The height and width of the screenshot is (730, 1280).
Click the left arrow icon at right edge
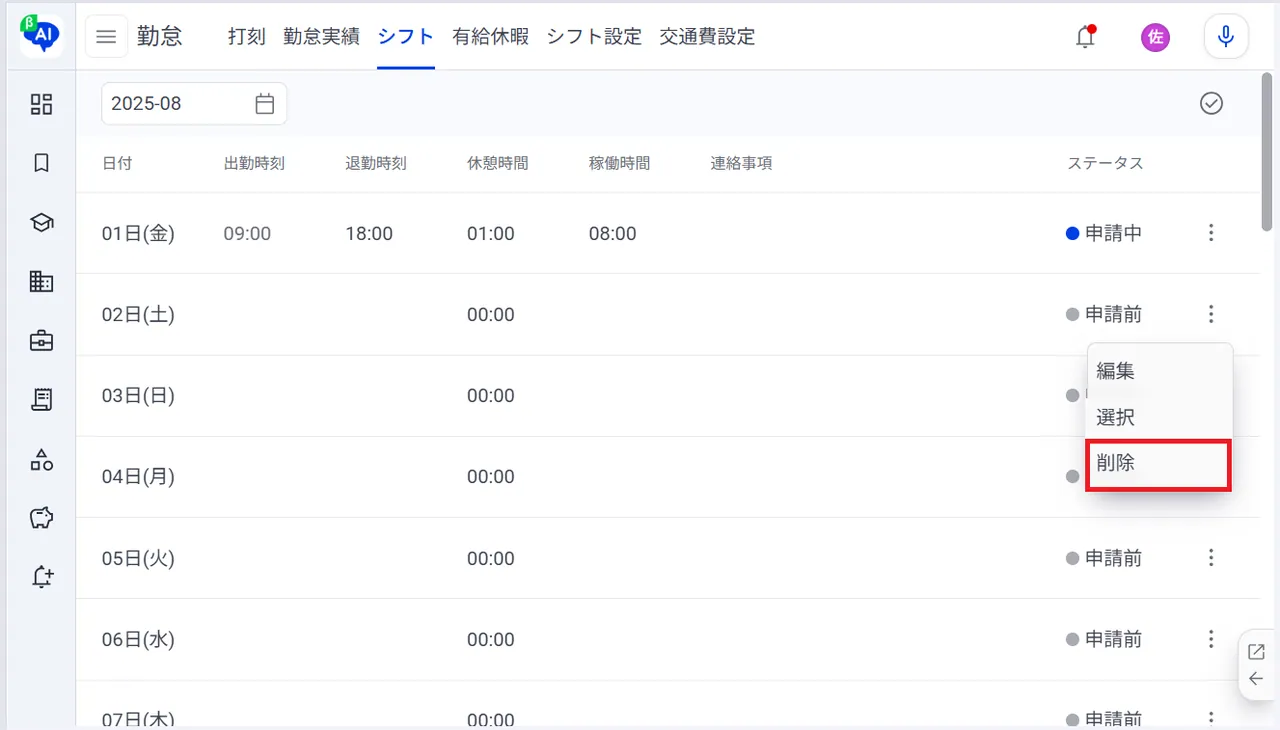click(1257, 679)
